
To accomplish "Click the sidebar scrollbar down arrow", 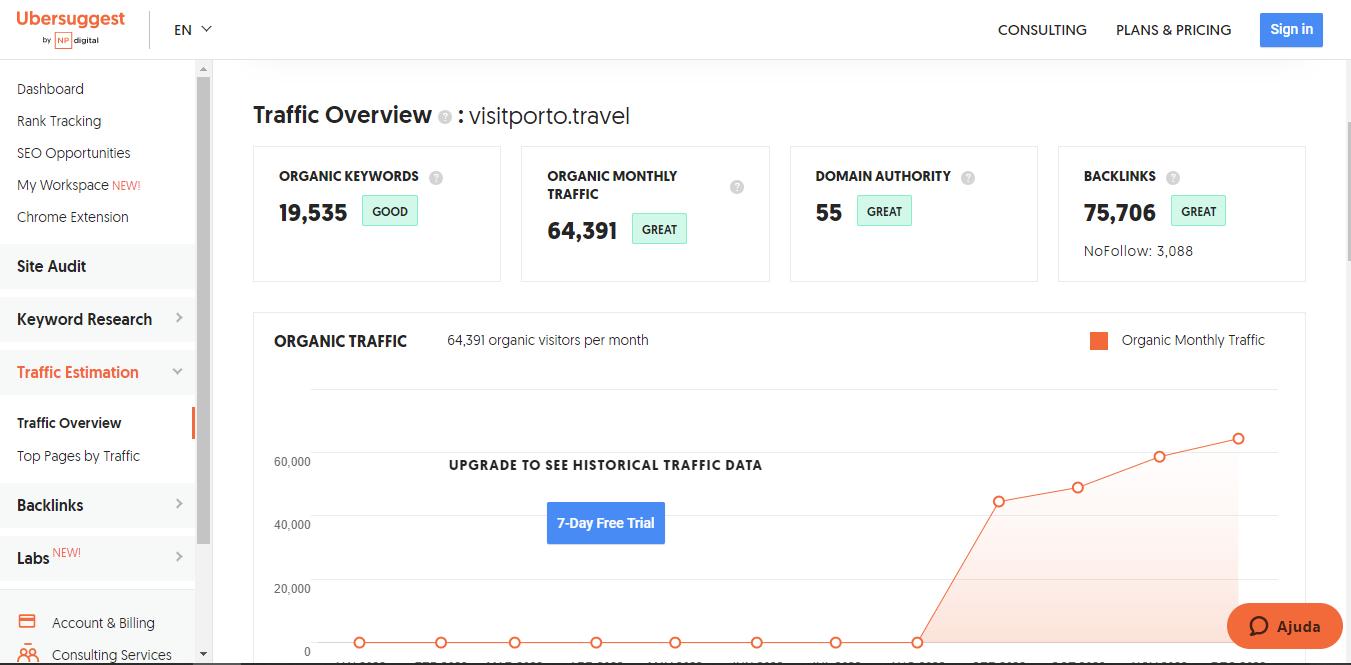I will [203, 654].
